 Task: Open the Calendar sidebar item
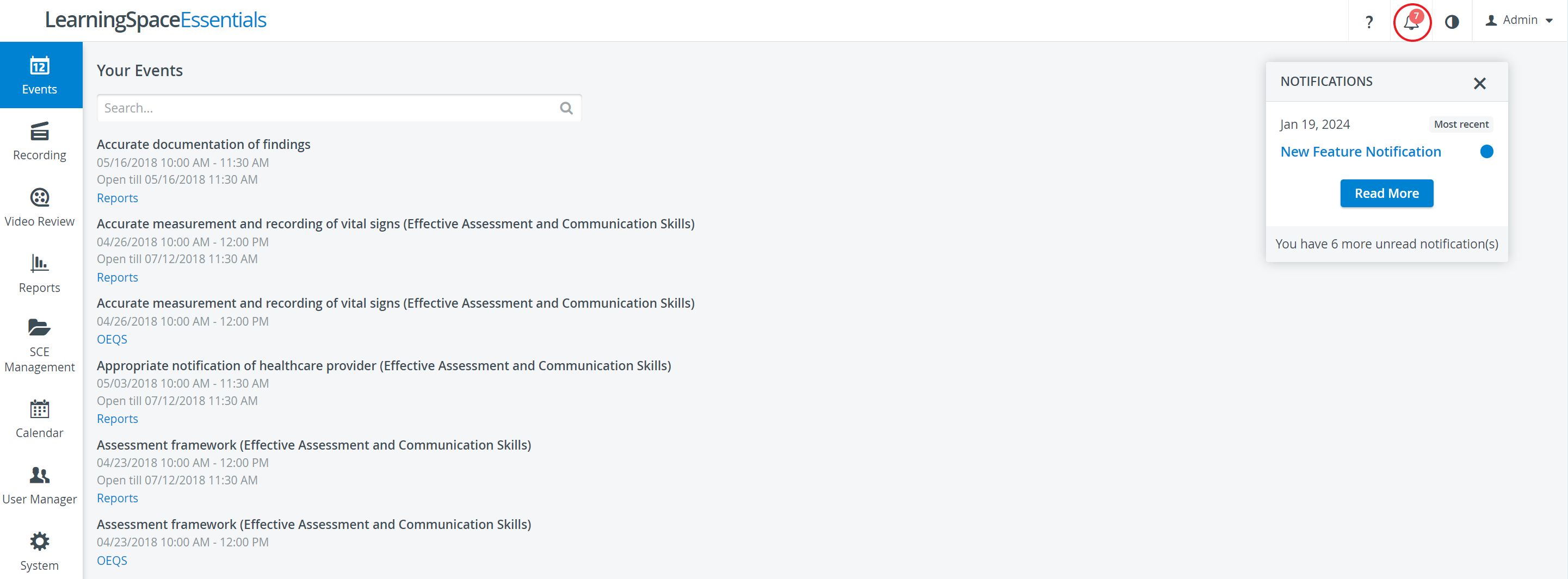pos(40,419)
